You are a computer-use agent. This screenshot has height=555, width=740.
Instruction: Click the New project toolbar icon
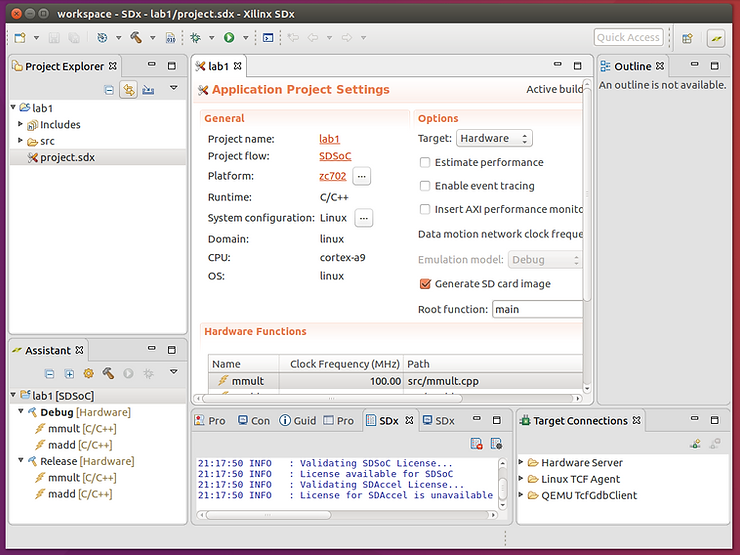[20, 38]
